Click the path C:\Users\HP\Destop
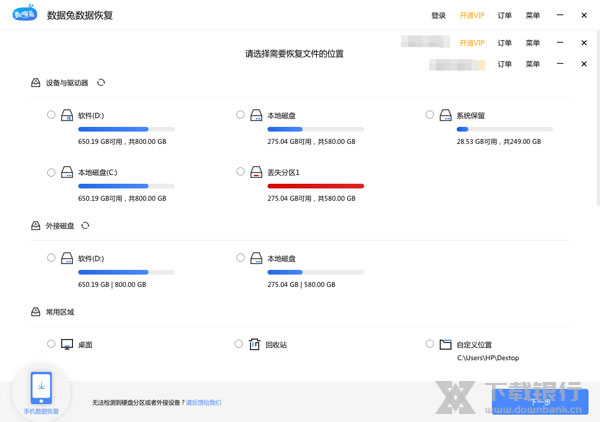This screenshot has height=422, width=600. click(x=488, y=358)
